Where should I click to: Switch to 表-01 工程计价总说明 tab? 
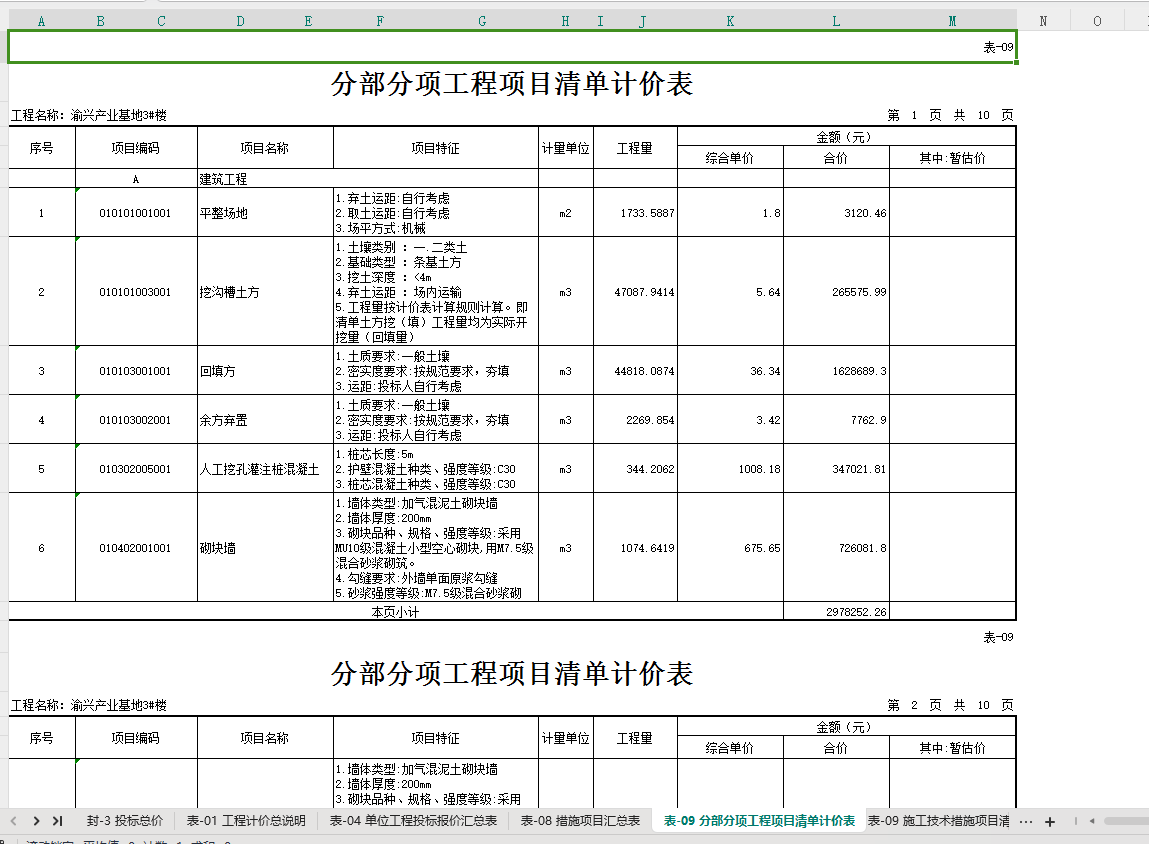(x=246, y=821)
